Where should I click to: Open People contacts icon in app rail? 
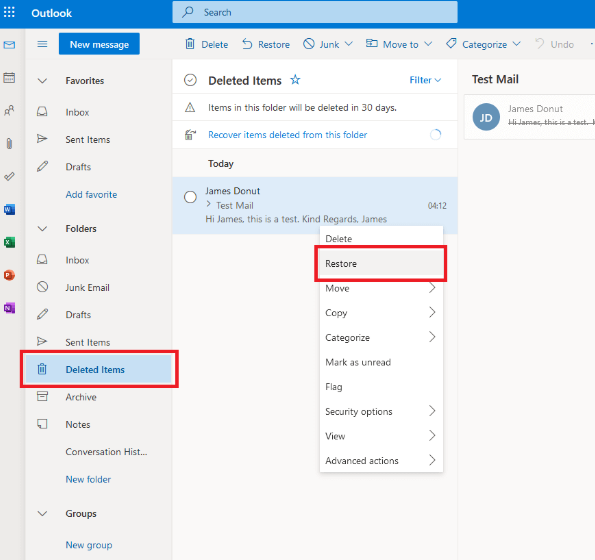(x=9, y=110)
